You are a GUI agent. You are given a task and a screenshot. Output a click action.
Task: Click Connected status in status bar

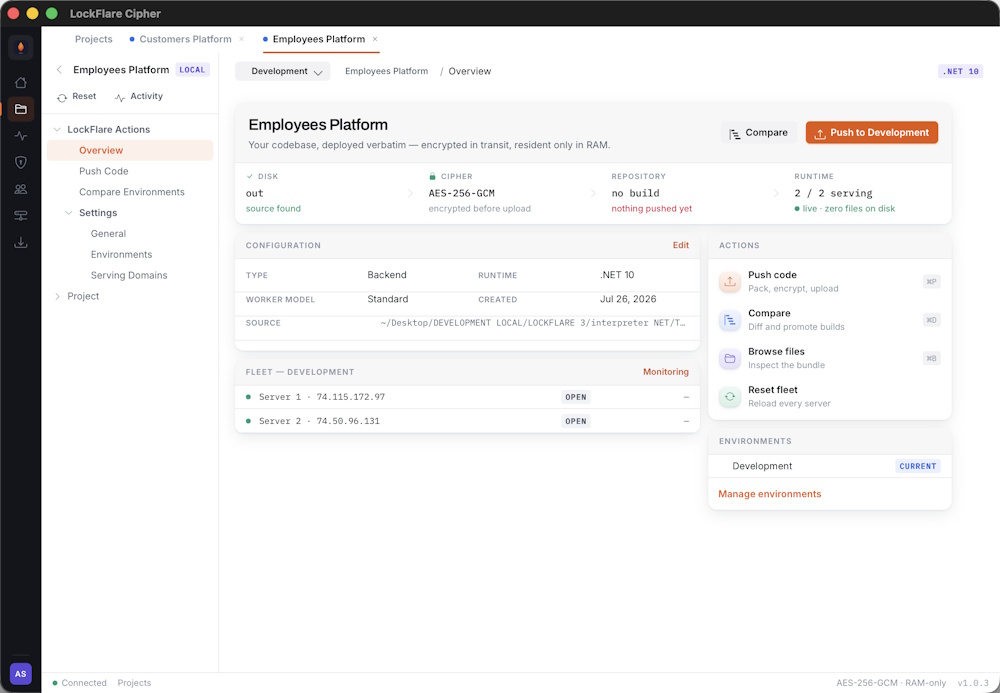(79, 683)
